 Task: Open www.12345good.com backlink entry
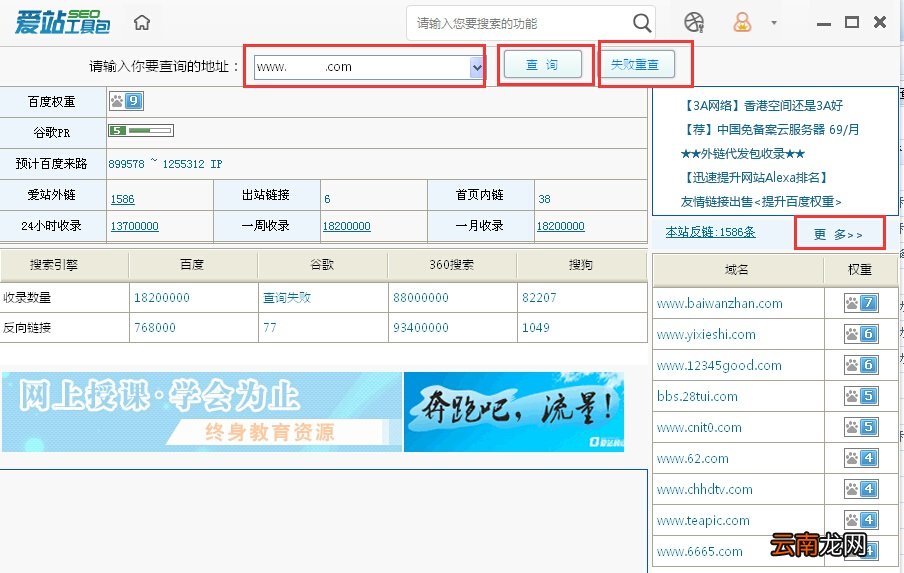(719, 365)
